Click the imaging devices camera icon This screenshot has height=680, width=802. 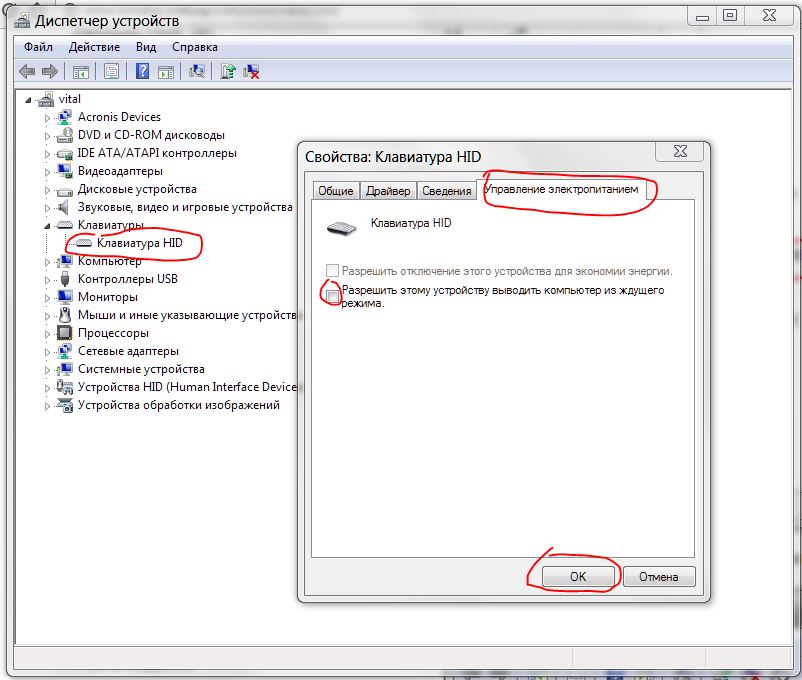(65, 405)
